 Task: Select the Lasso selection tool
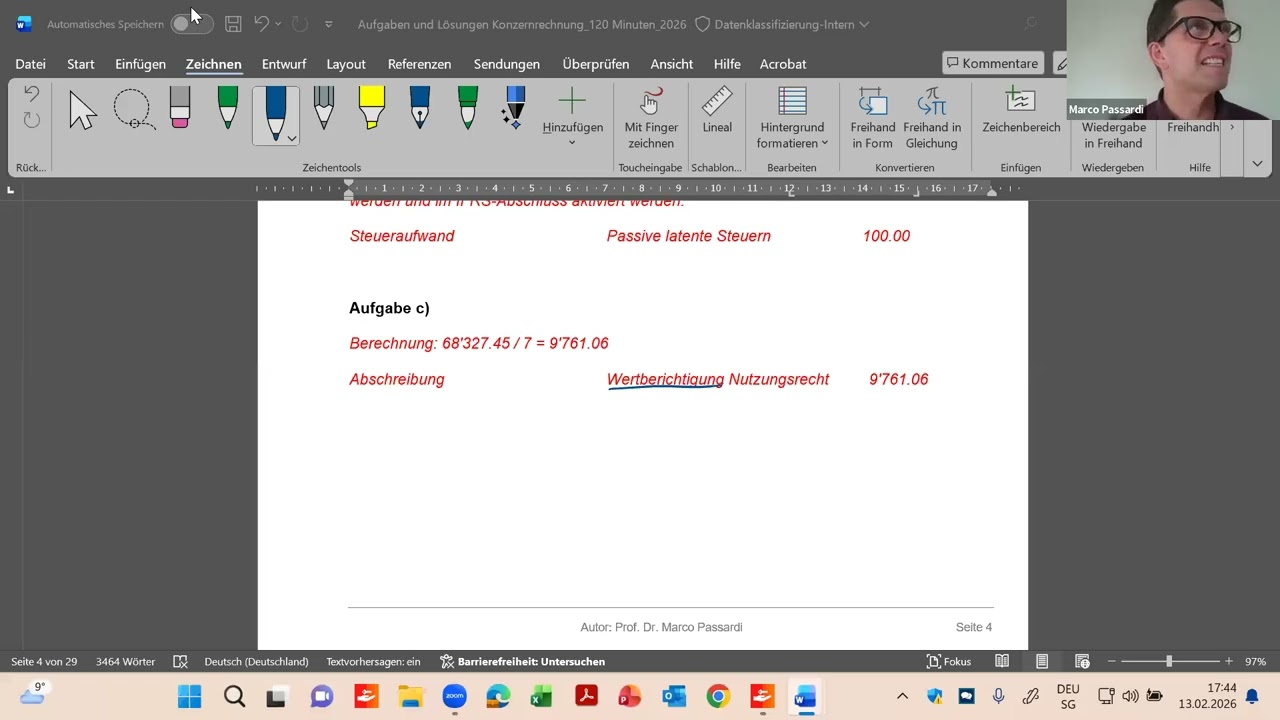132,109
